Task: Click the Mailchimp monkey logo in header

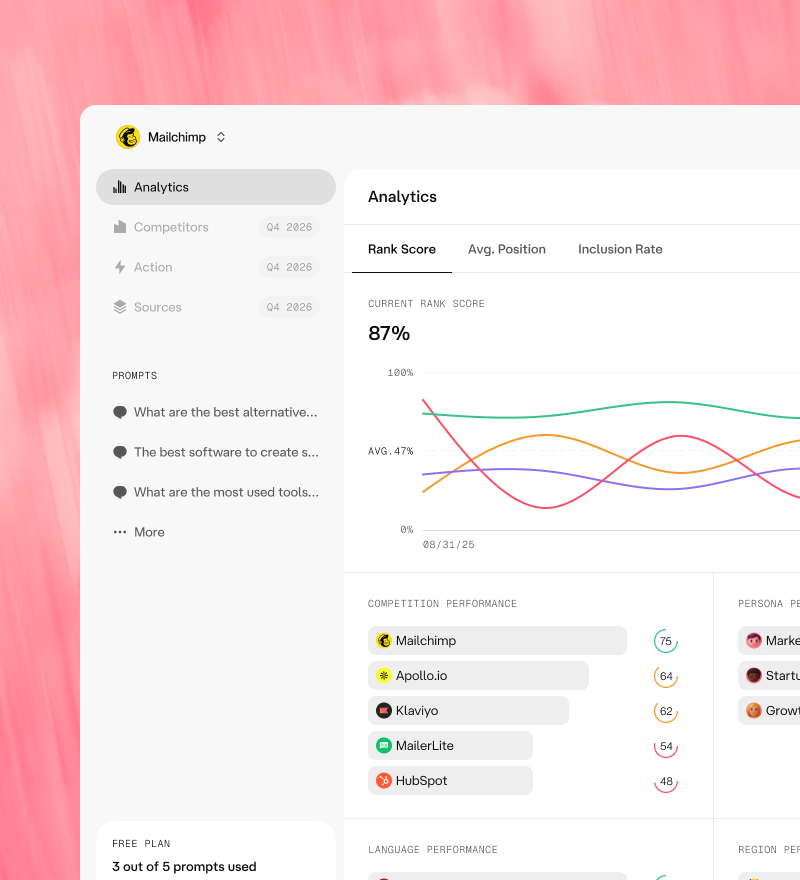Action: (128, 137)
